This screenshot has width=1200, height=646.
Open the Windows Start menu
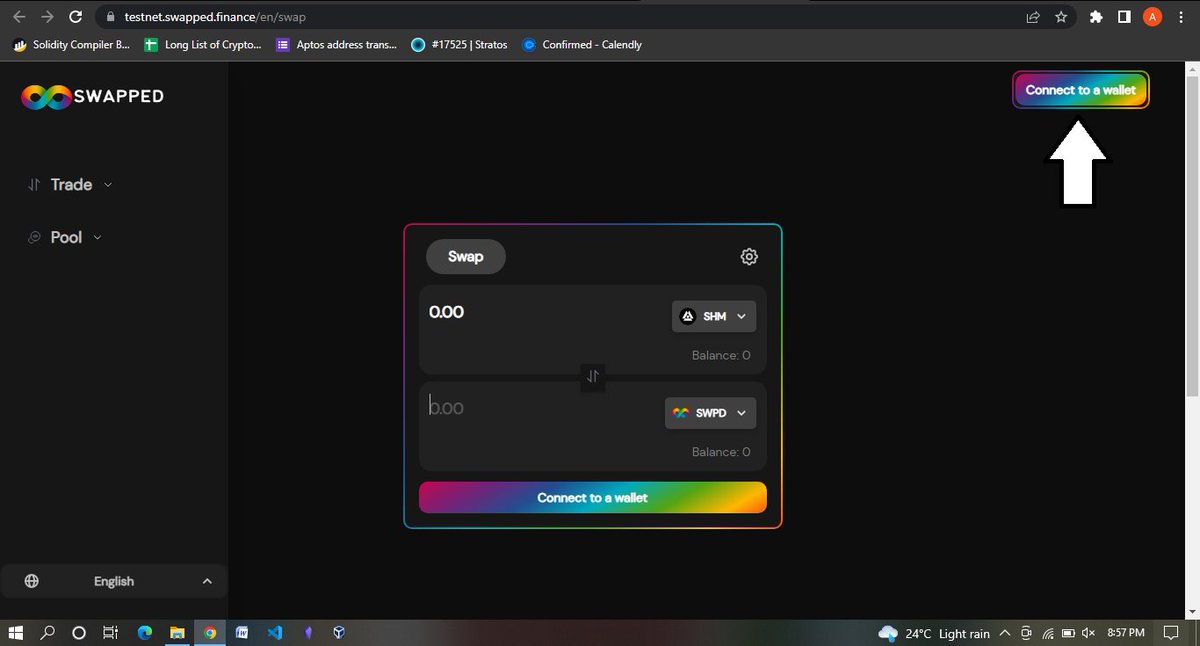point(16,633)
